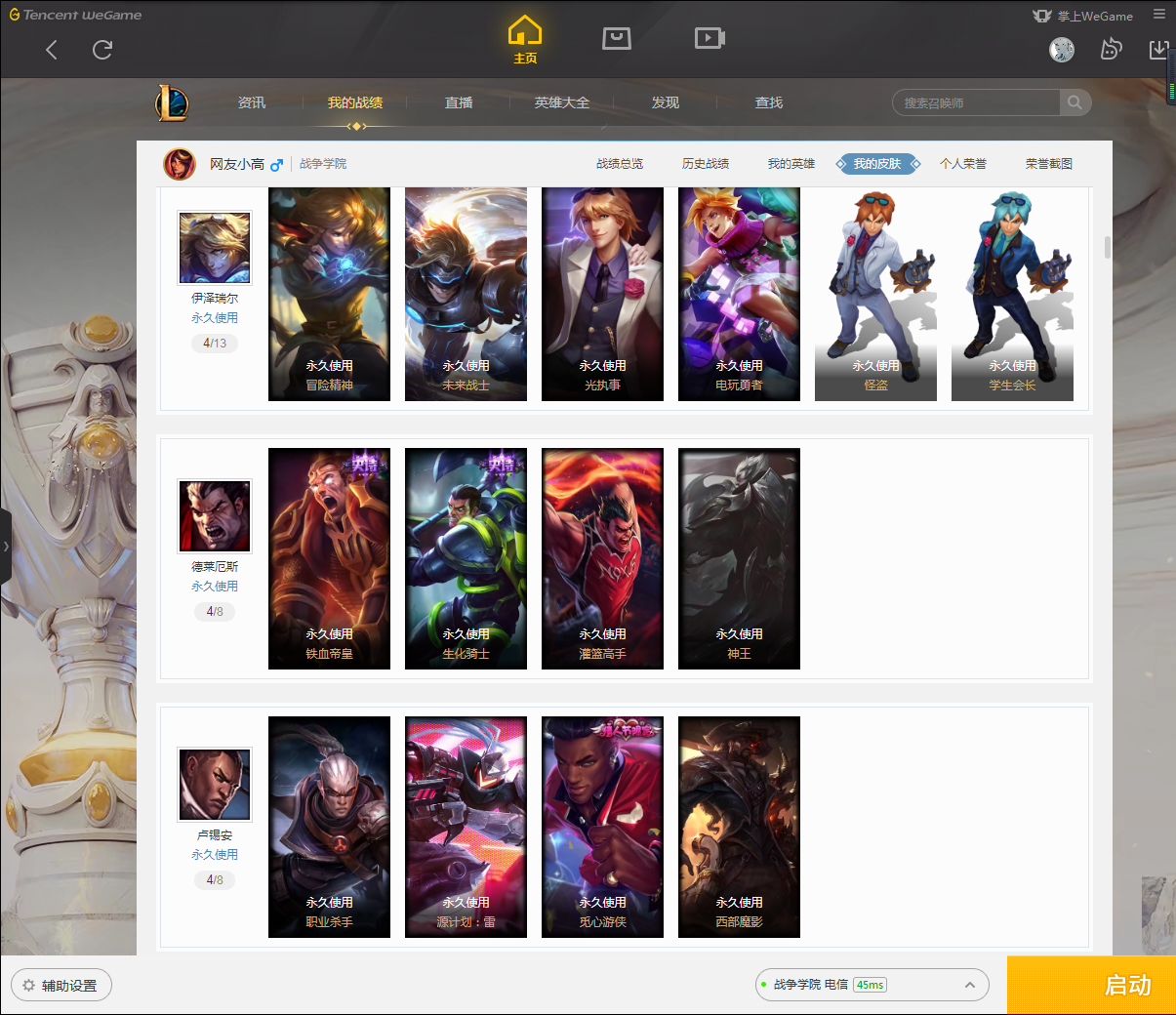
Task: Open 辅助设置 settings button
Action: (61, 985)
